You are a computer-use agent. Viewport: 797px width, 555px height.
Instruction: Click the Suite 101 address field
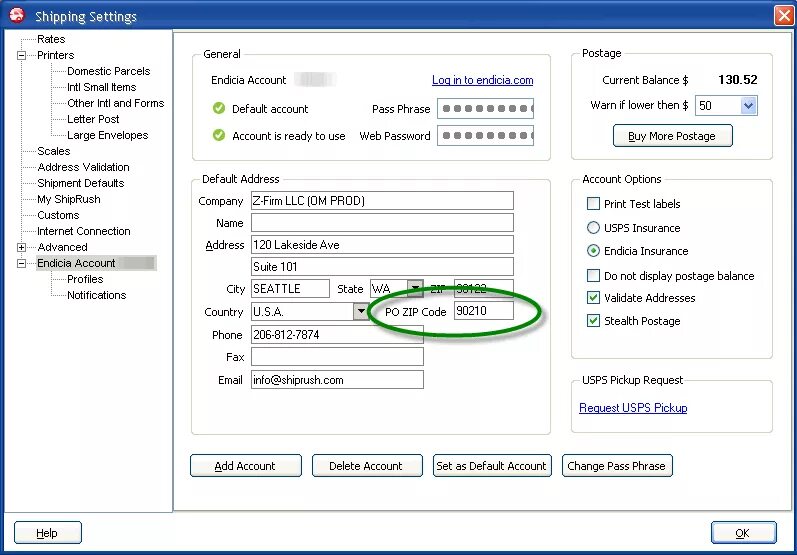tap(382, 266)
